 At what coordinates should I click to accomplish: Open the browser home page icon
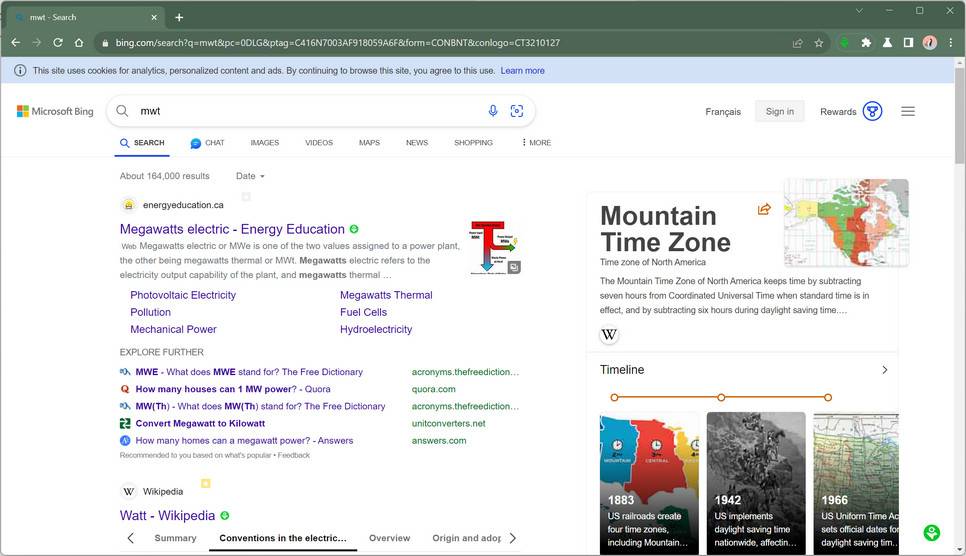79,43
